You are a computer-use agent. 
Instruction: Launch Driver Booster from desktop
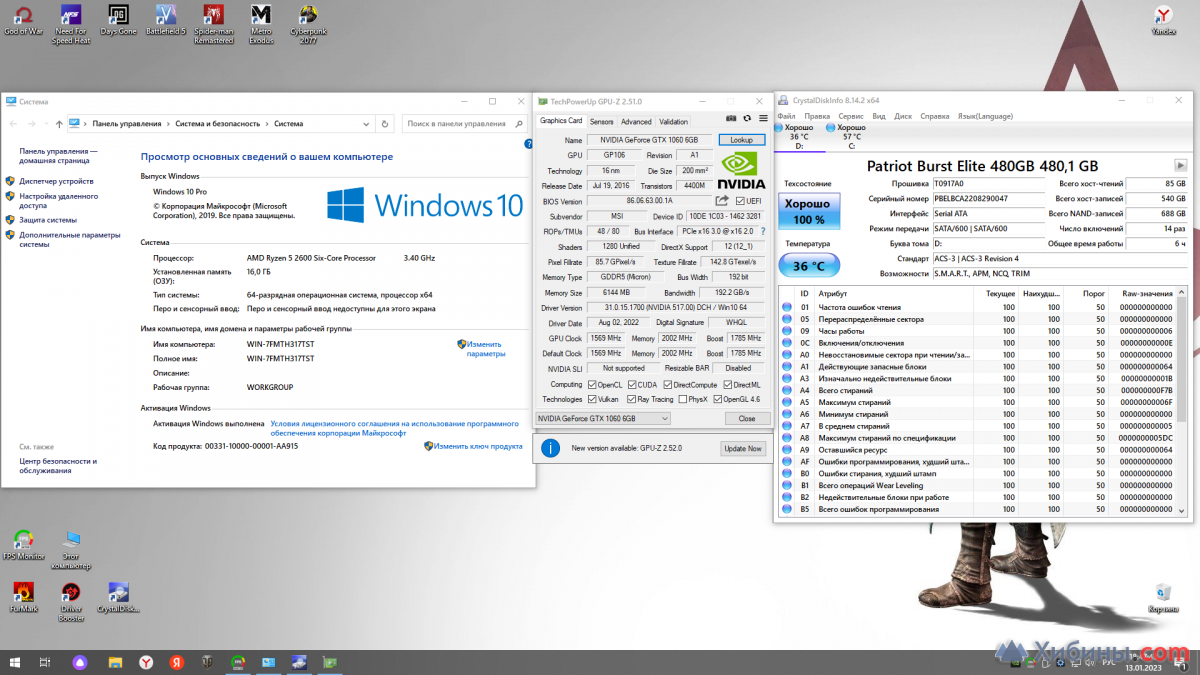(x=71, y=601)
